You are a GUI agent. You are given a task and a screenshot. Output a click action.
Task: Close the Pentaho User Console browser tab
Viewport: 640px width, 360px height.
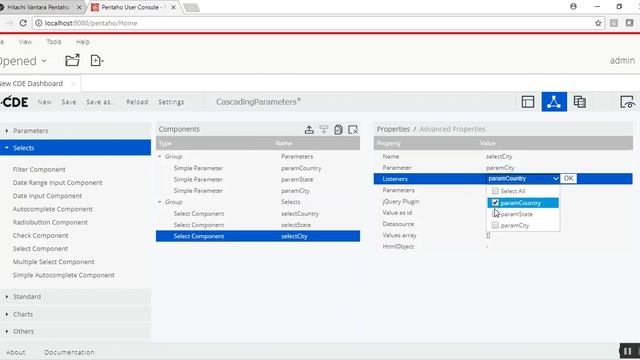[x=173, y=7]
